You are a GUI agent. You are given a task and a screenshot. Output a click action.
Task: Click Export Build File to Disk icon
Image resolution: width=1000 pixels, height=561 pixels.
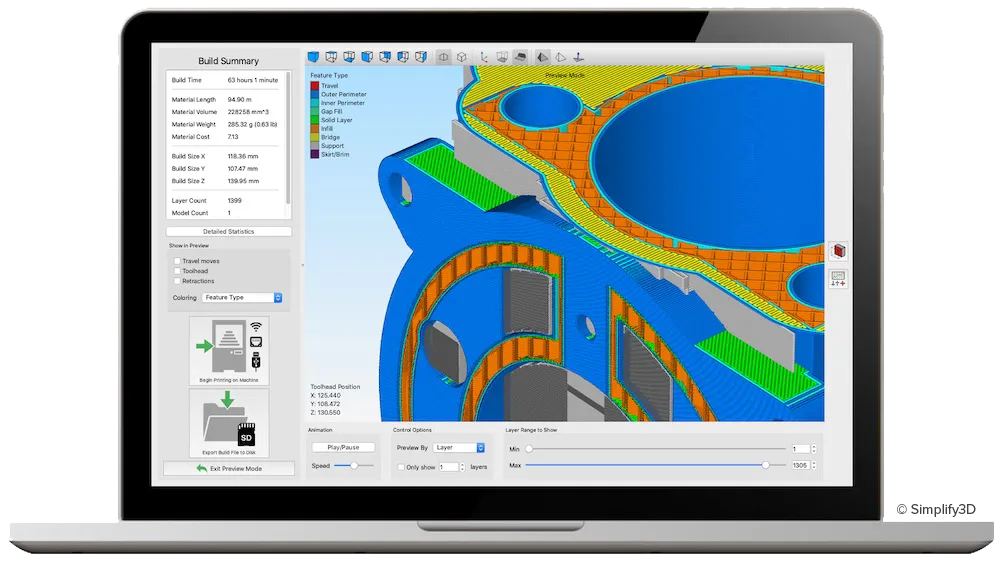coord(229,423)
